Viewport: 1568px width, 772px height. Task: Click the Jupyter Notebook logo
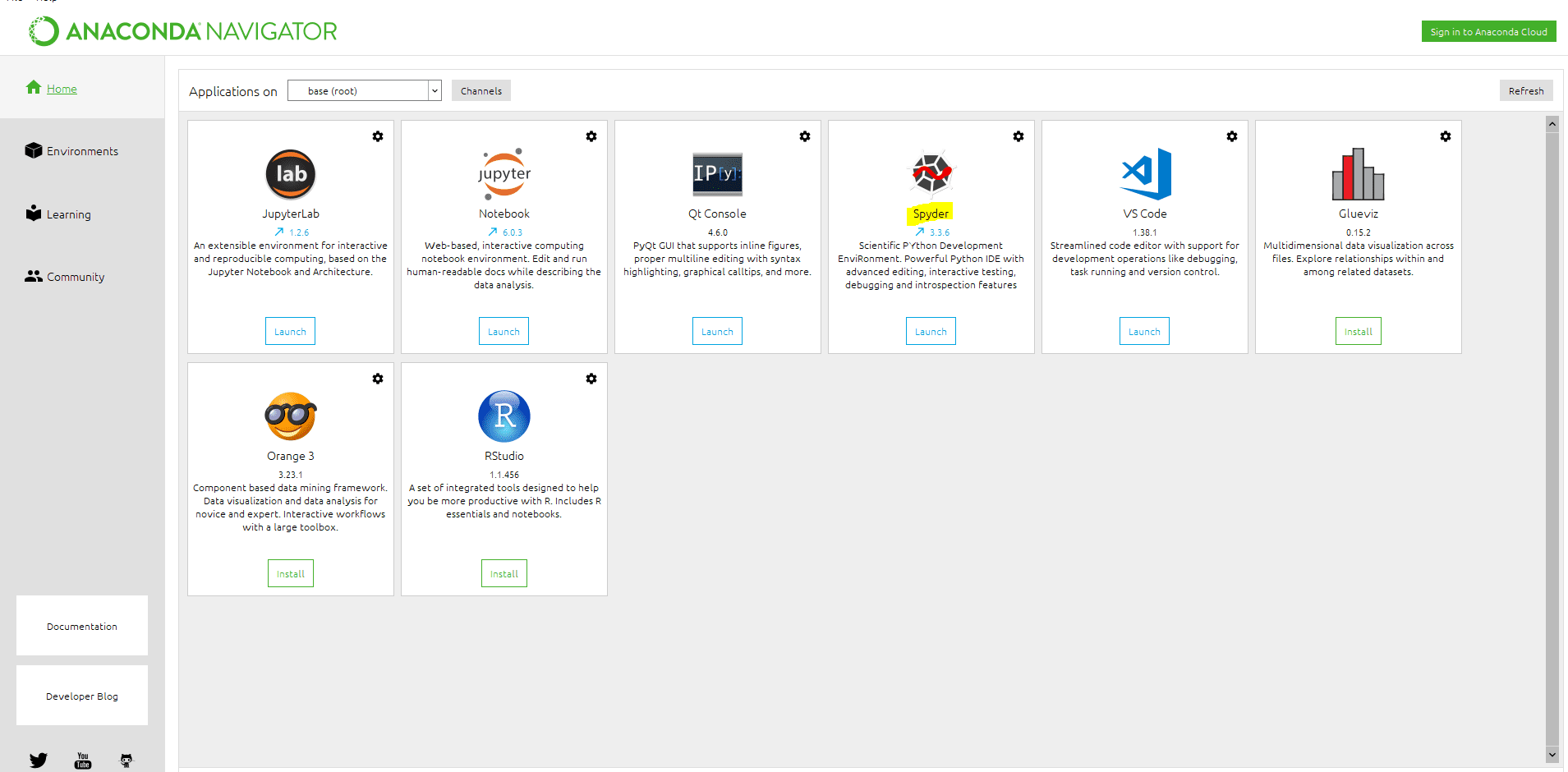coord(504,174)
